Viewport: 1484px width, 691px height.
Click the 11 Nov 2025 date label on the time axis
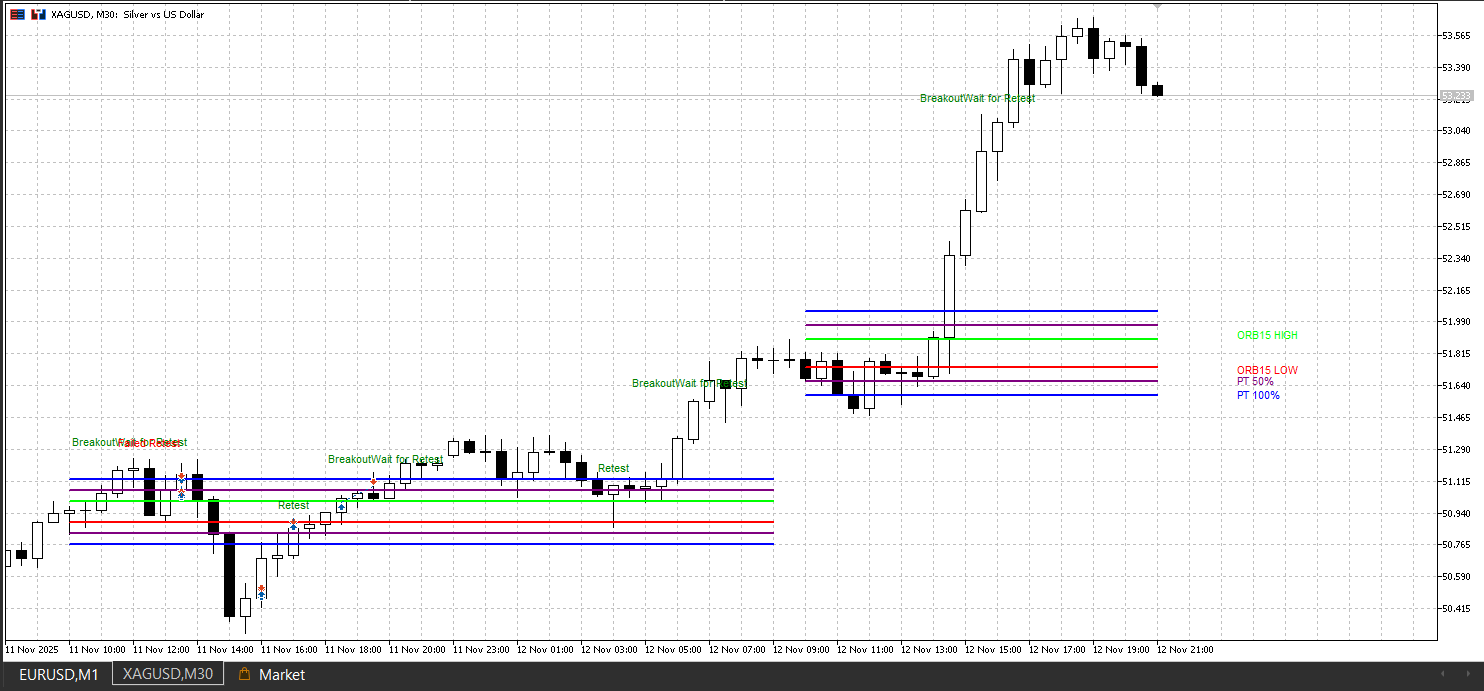click(x=31, y=649)
